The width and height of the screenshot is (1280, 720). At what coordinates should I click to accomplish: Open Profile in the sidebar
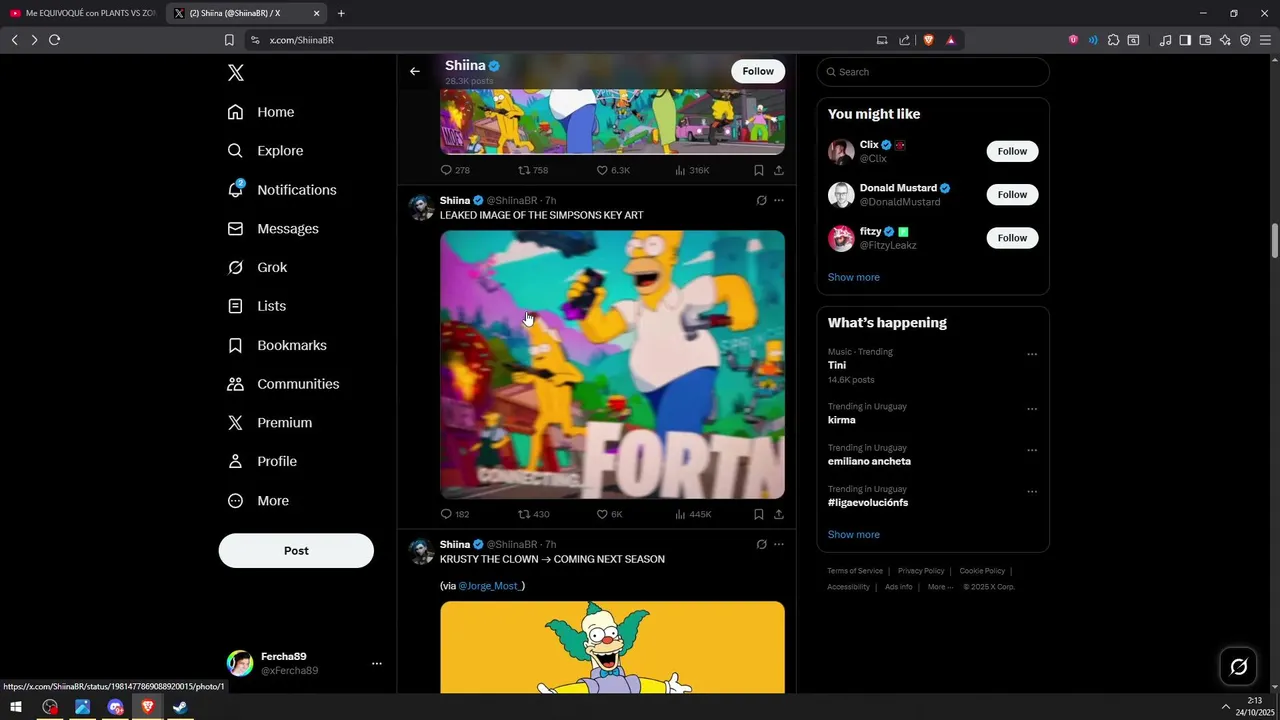click(x=262, y=461)
